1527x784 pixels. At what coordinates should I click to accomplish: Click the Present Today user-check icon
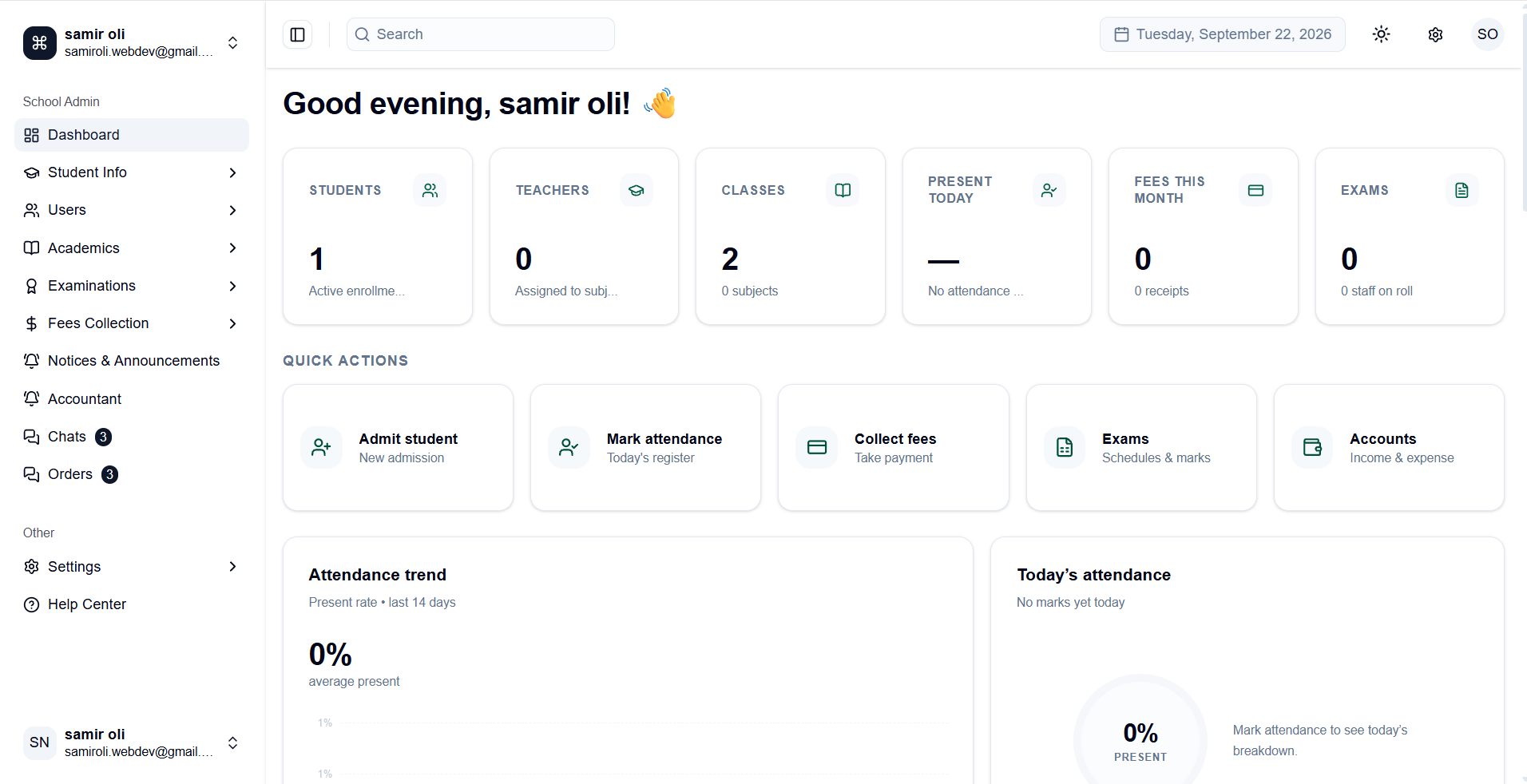click(1049, 190)
